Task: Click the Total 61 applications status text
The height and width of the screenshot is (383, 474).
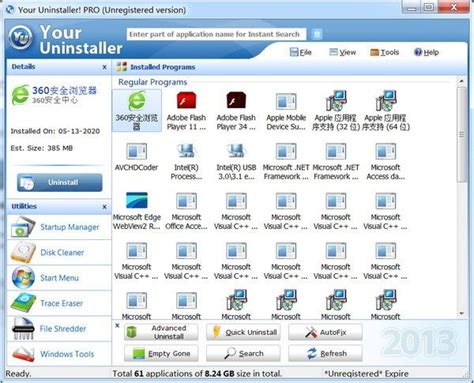Action: [x=197, y=374]
